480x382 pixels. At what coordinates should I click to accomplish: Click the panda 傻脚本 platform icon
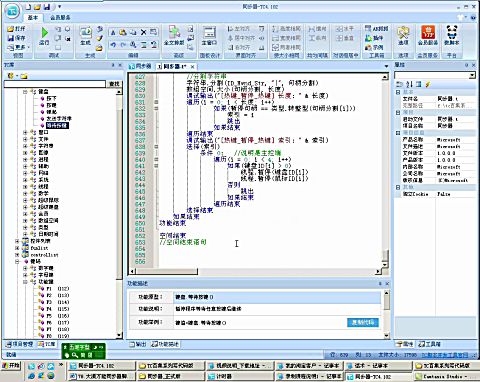pos(452,32)
